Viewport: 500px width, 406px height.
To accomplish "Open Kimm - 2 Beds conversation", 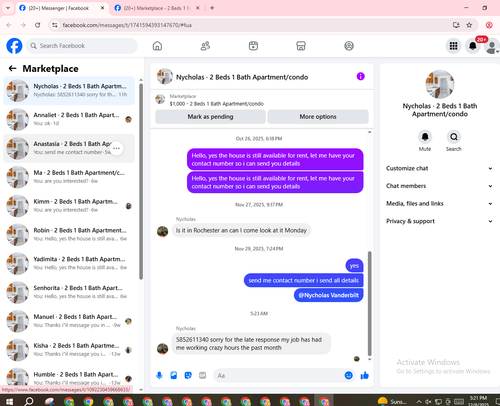I will tap(69, 206).
